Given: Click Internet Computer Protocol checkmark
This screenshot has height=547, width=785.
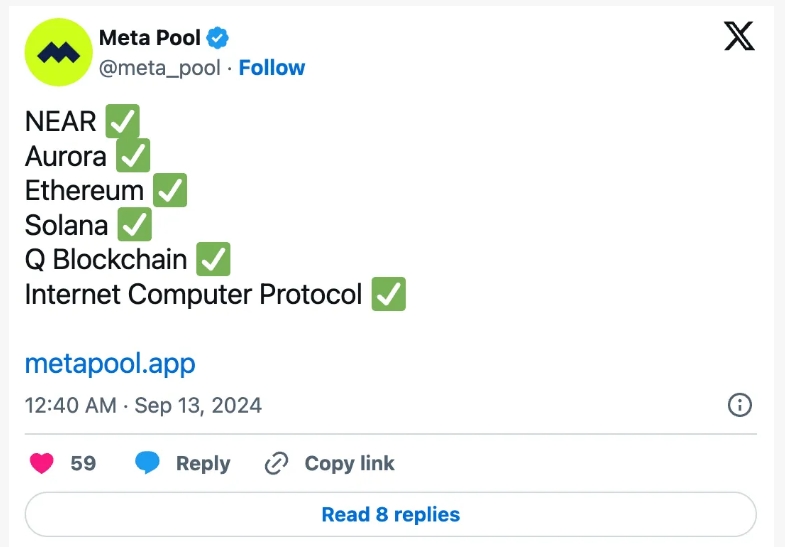Looking at the screenshot, I should click(x=388, y=294).
